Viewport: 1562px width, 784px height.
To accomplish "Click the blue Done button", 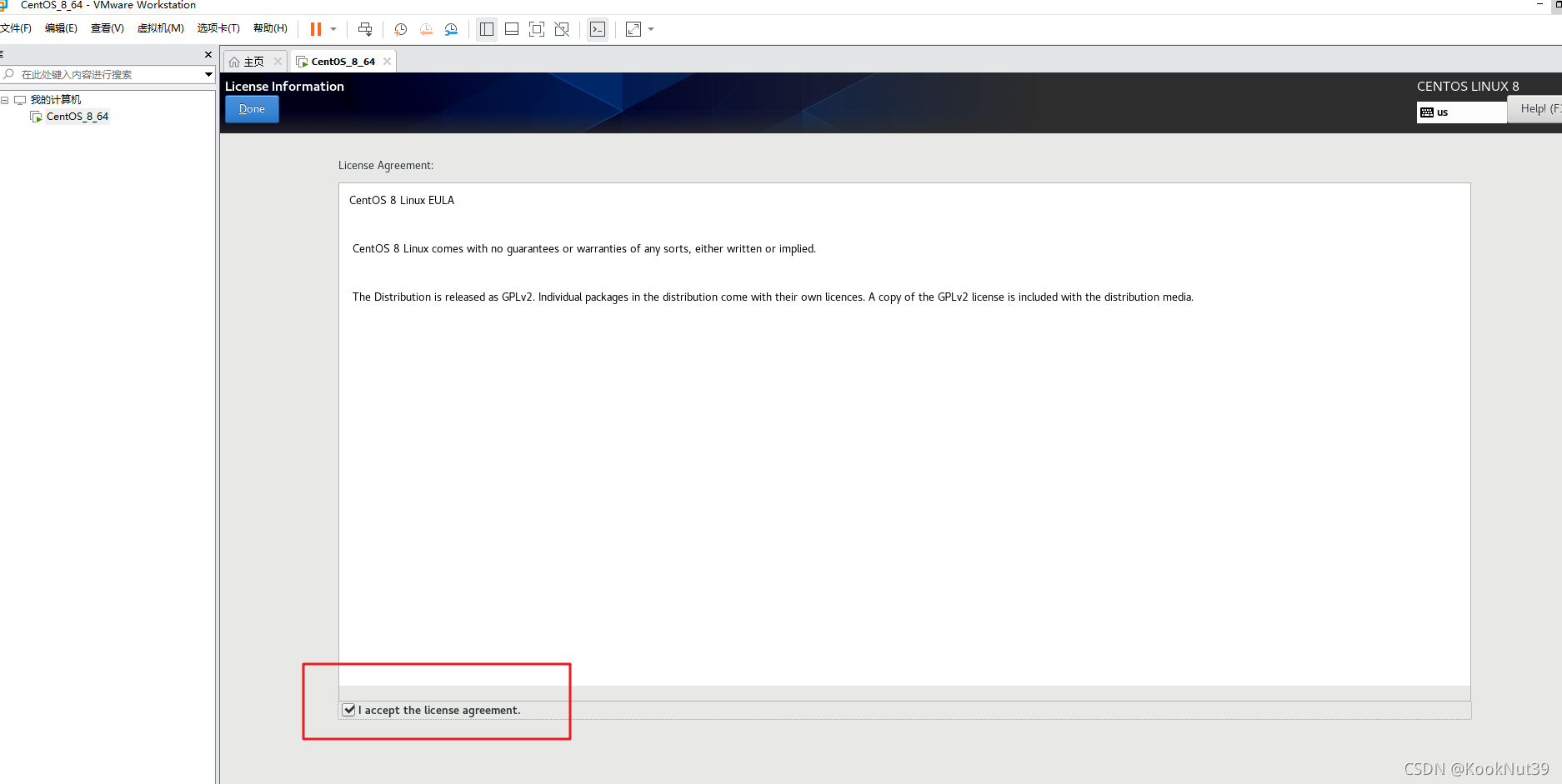I will click(252, 109).
